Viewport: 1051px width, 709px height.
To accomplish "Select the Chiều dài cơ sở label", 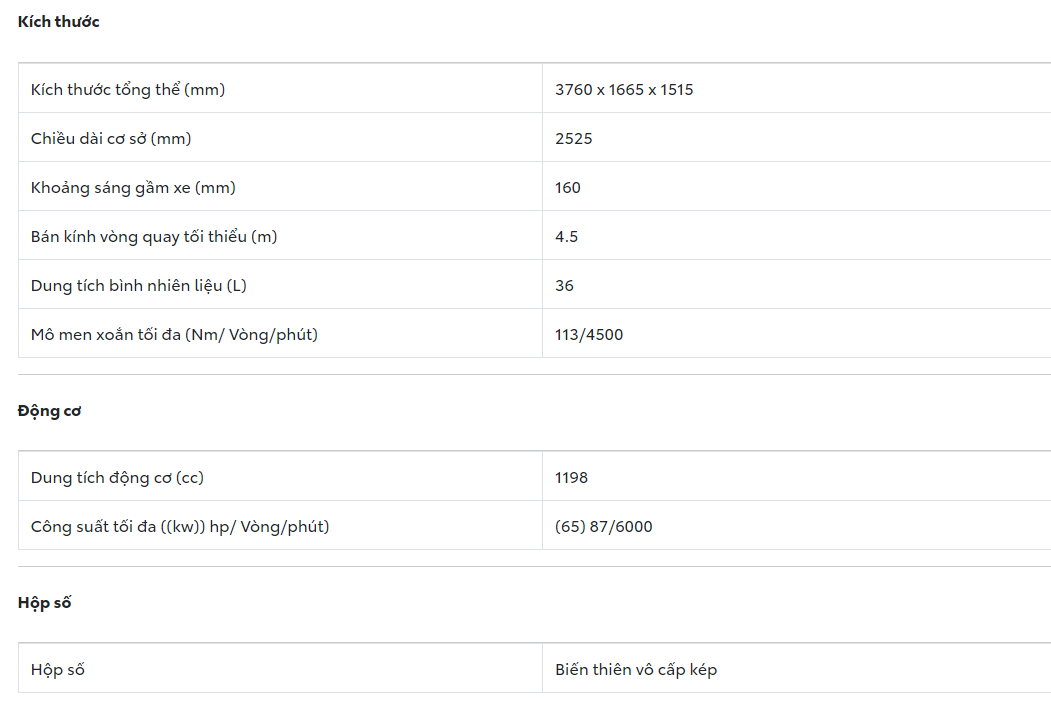I will [x=111, y=139].
